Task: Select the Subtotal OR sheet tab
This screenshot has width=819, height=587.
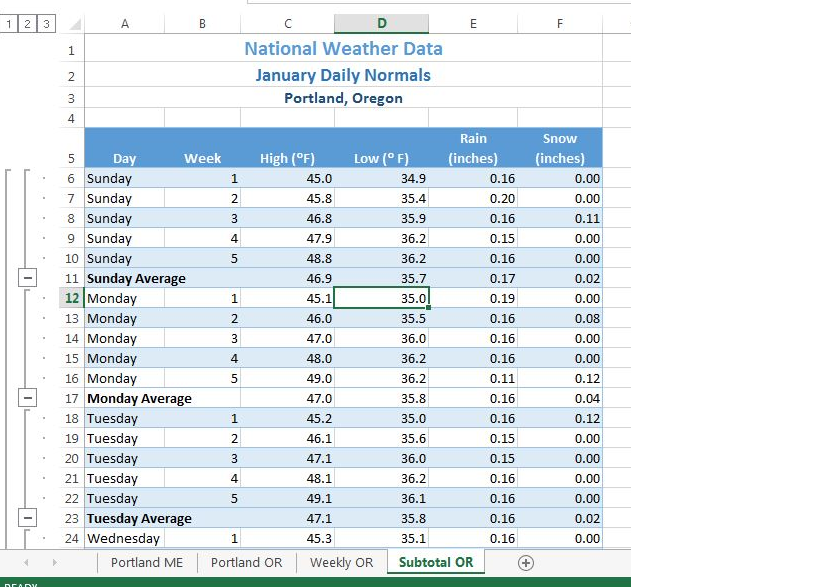Action: pos(436,562)
